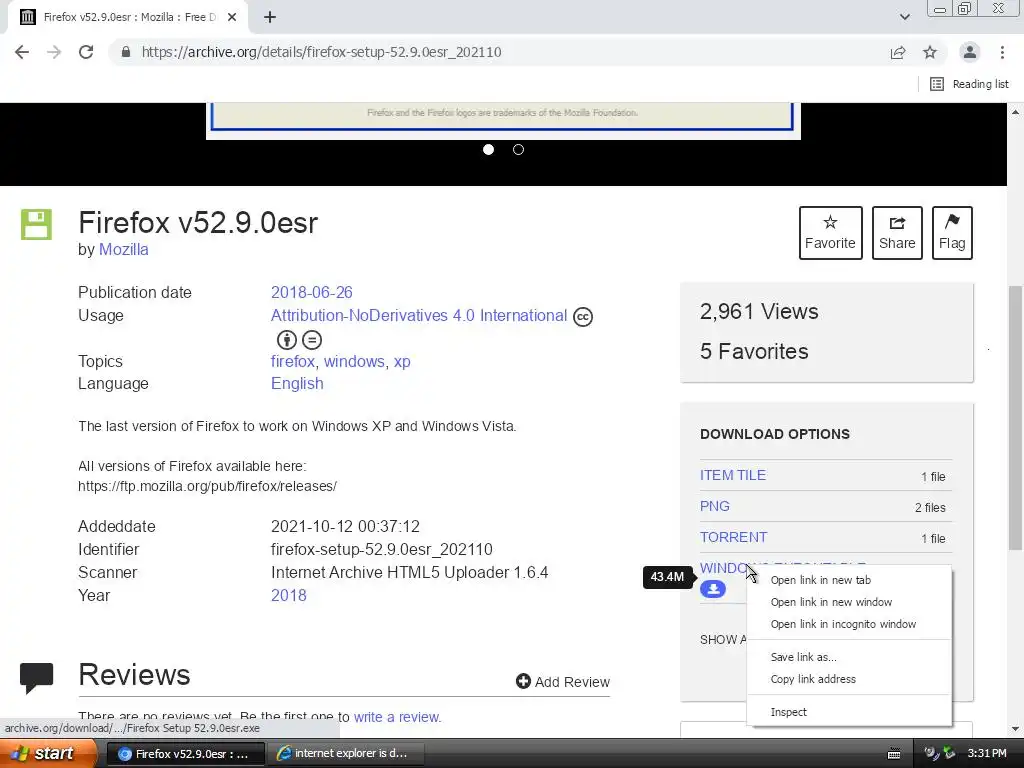Share this page via address bar icon

coord(898,52)
